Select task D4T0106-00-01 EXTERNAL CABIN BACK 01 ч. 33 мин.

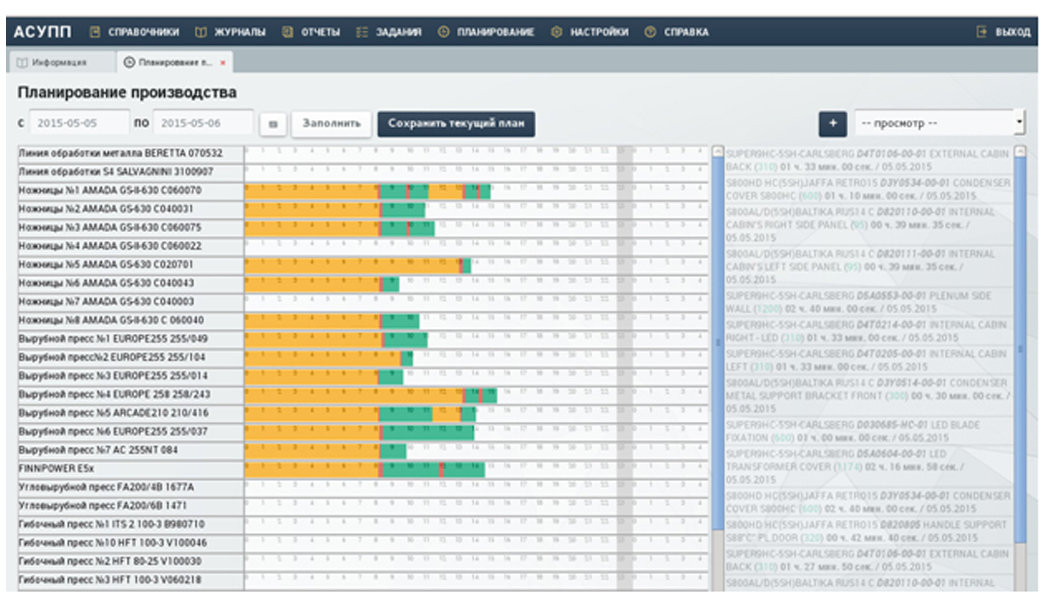click(x=869, y=160)
